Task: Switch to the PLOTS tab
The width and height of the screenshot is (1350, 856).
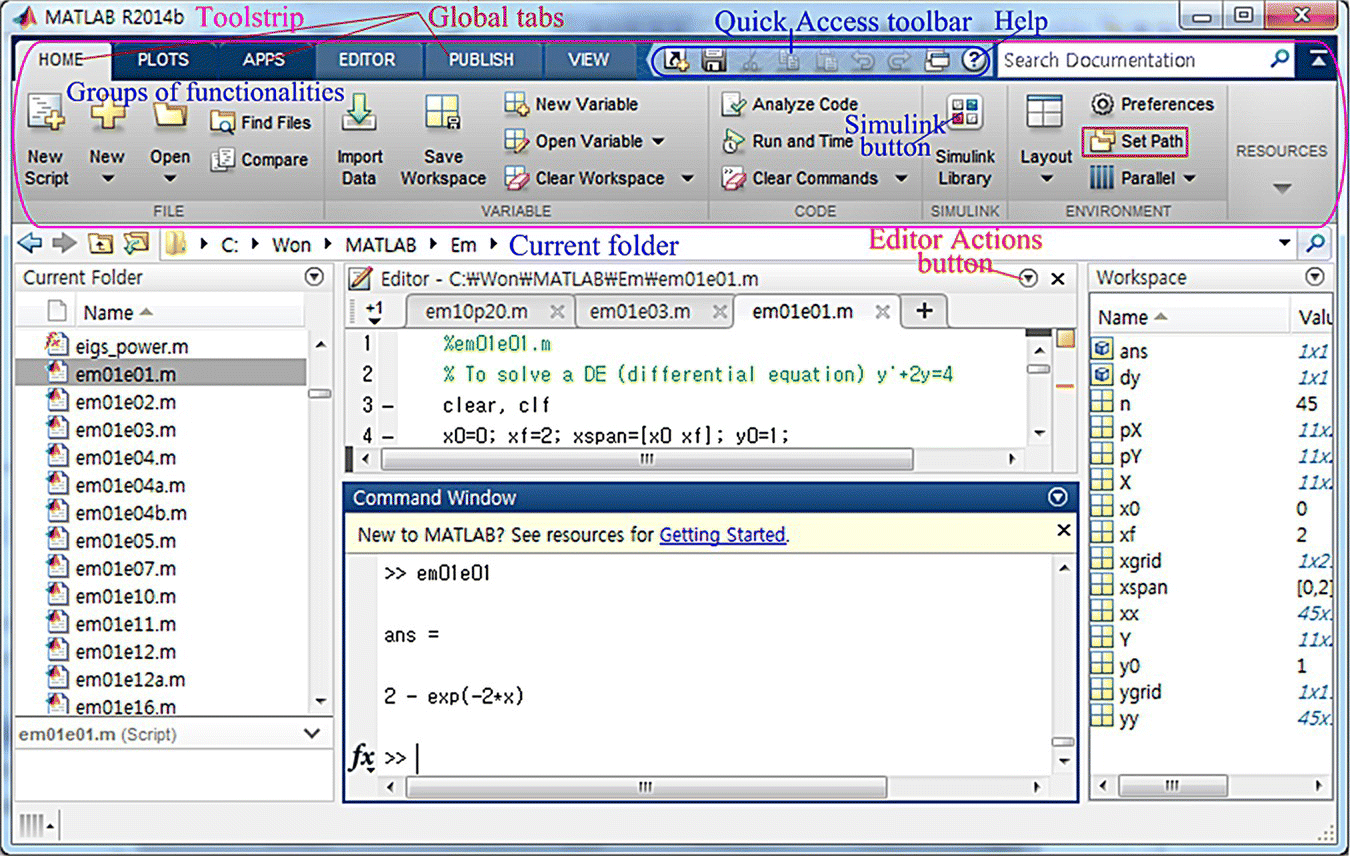Action: tap(163, 60)
